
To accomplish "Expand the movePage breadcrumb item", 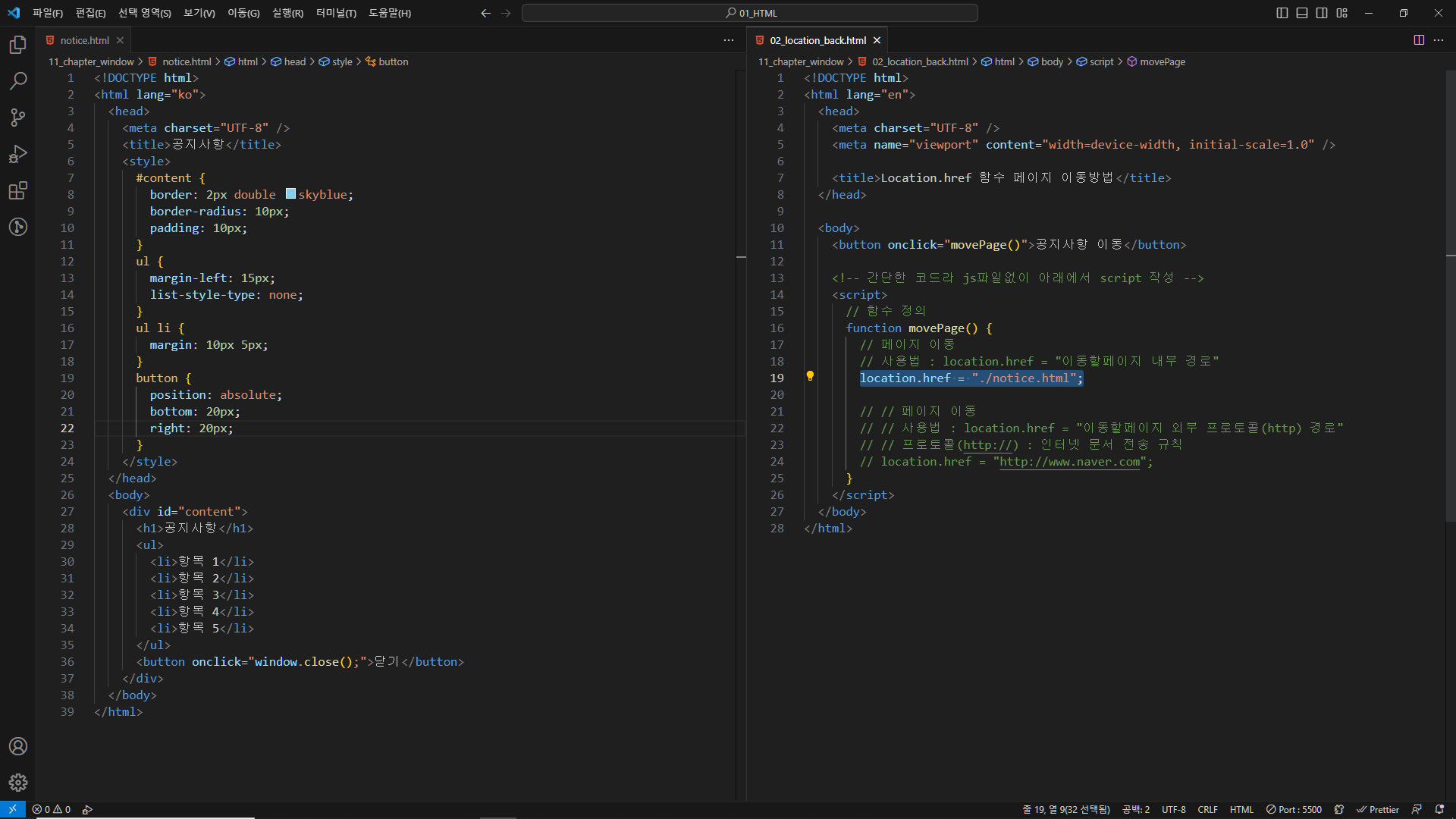I will click(x=1162, y=61).
